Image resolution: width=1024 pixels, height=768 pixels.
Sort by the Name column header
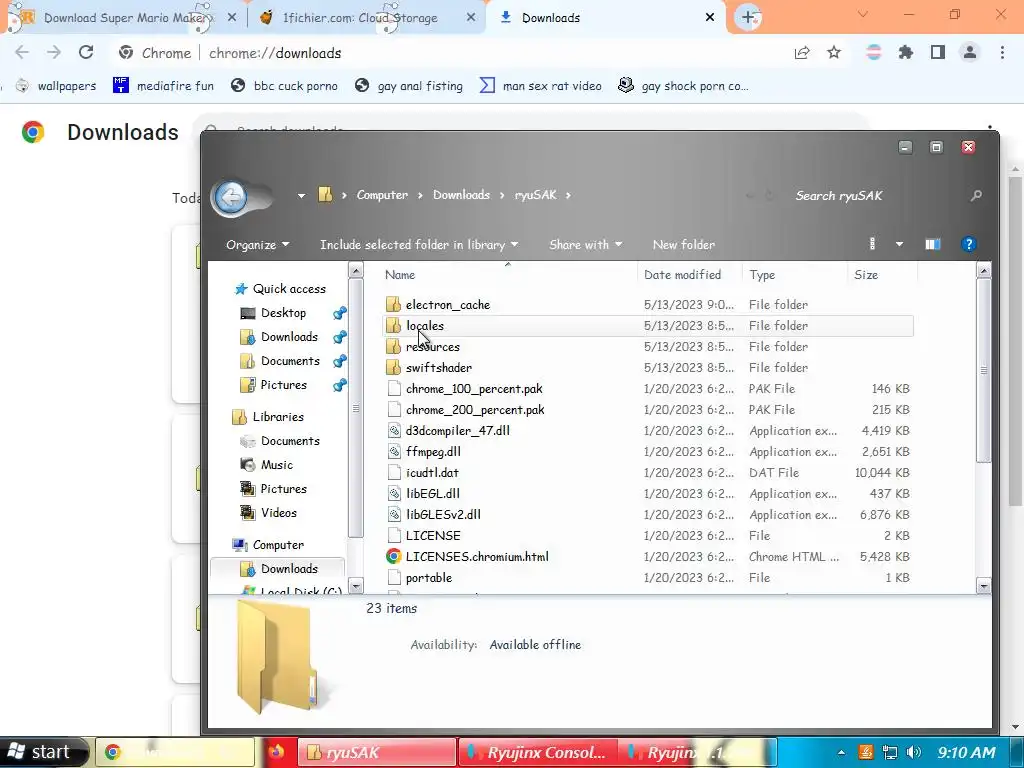click(x=507, y=275)
